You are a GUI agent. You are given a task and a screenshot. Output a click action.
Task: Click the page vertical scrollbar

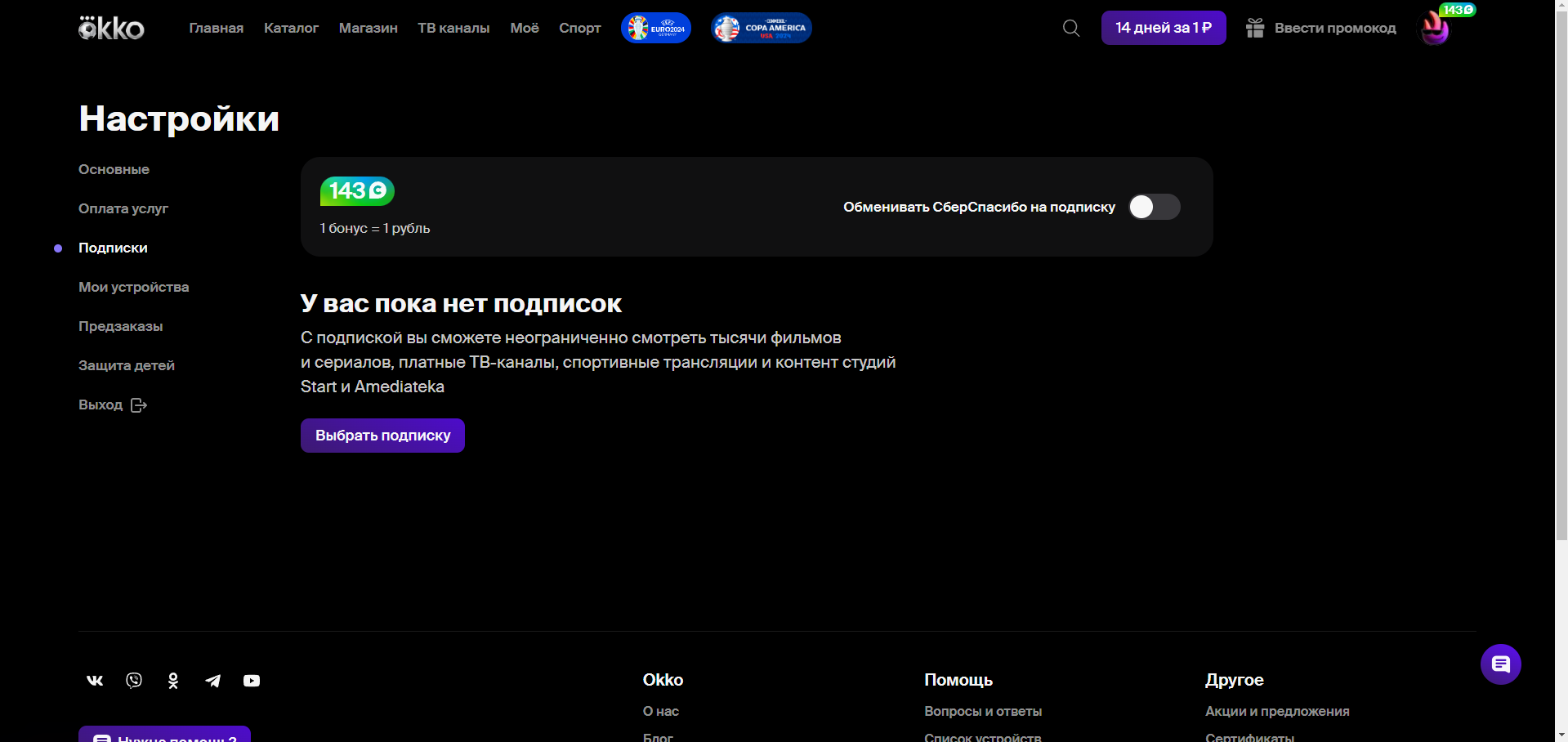1561,276
